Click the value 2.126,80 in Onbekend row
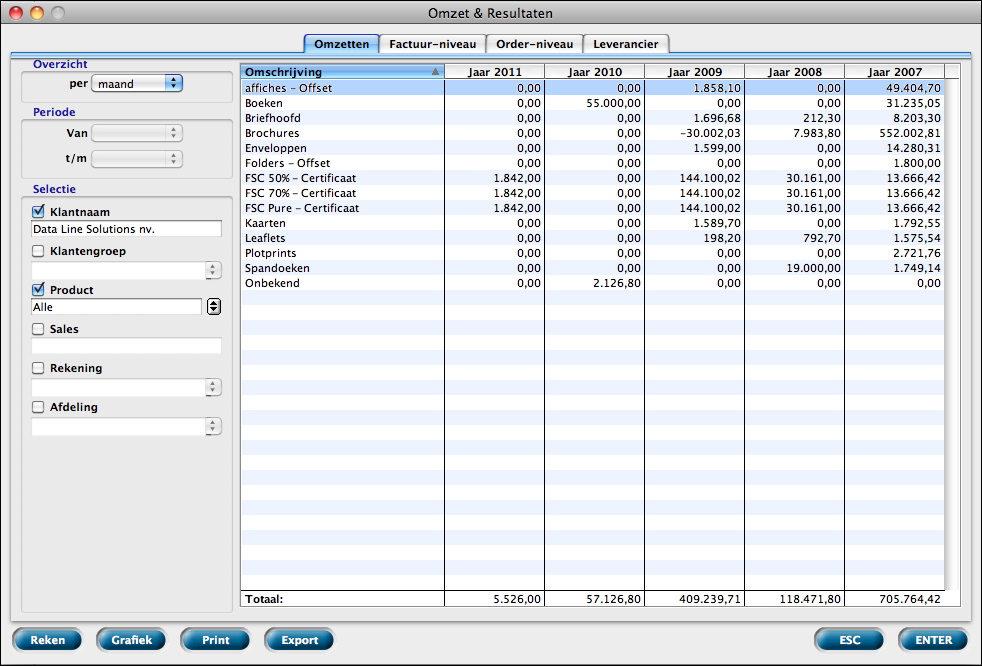Viewport: 982px width, 666px height. 616,283
